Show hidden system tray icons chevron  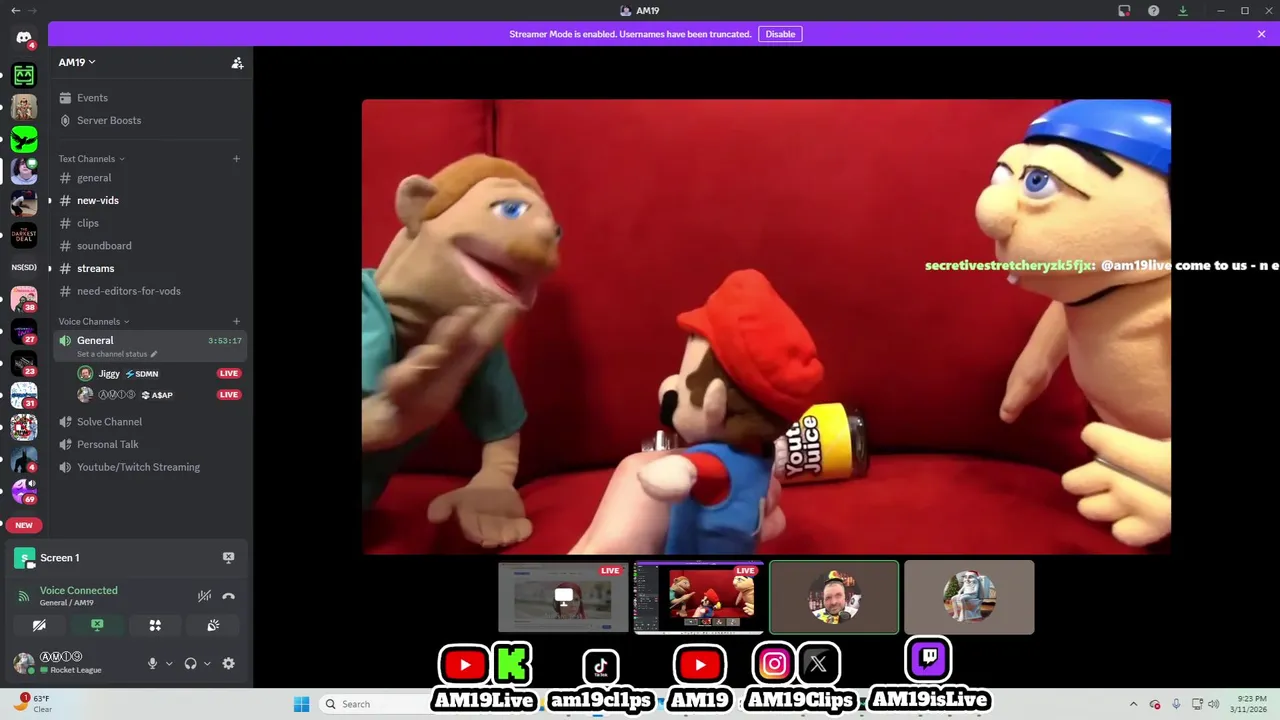coord(1133,704)
